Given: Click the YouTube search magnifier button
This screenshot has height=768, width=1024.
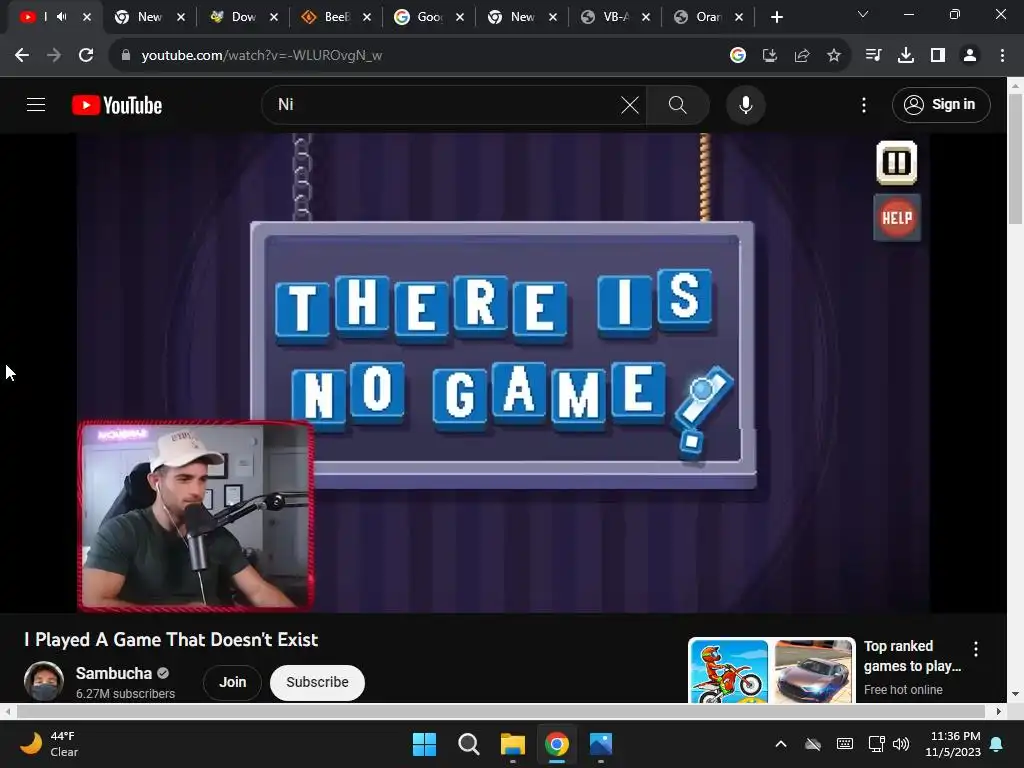Looking at the screenshot, I should pos(677,104).
